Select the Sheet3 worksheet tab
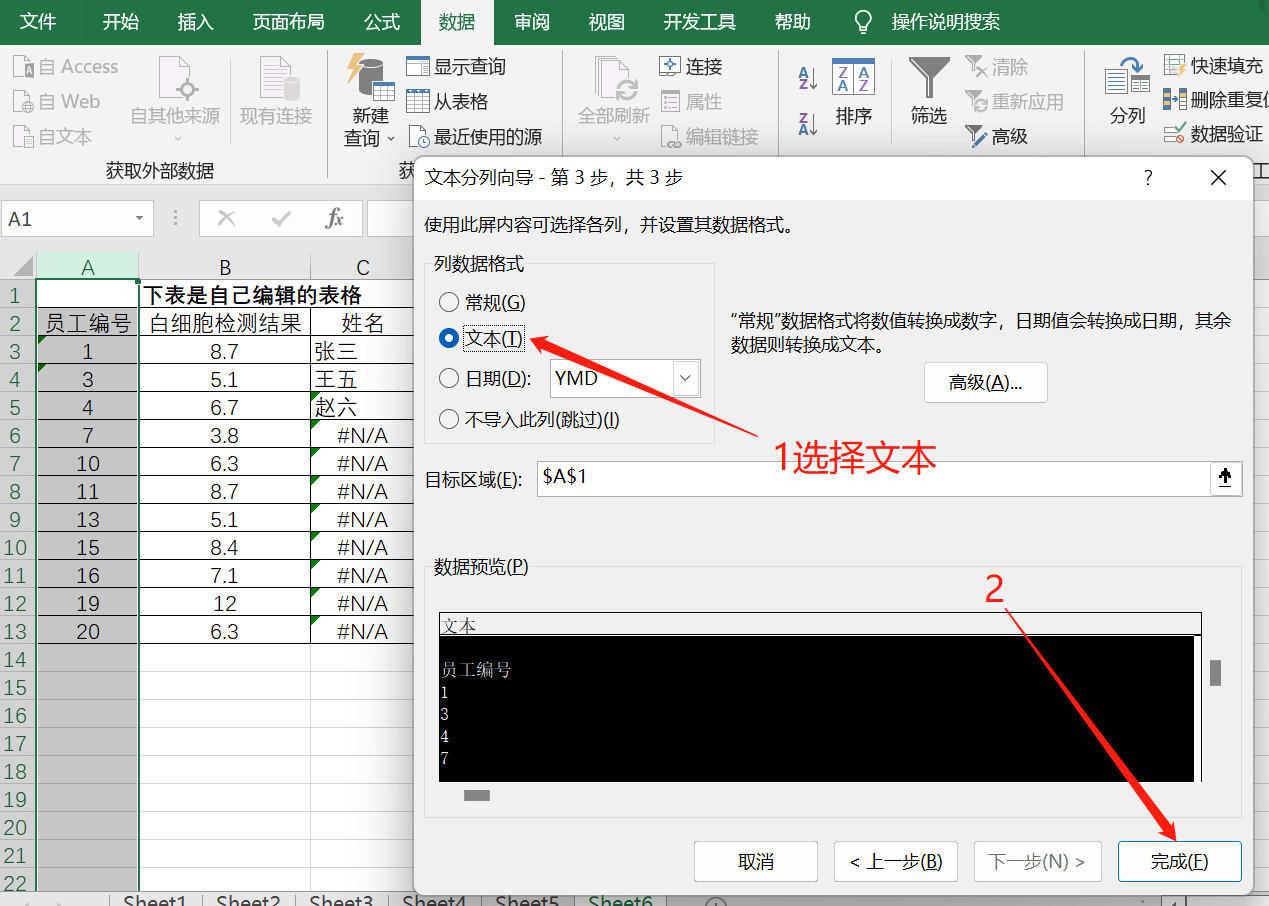Viewport: 1269px width, 906px height. point(341,899)
